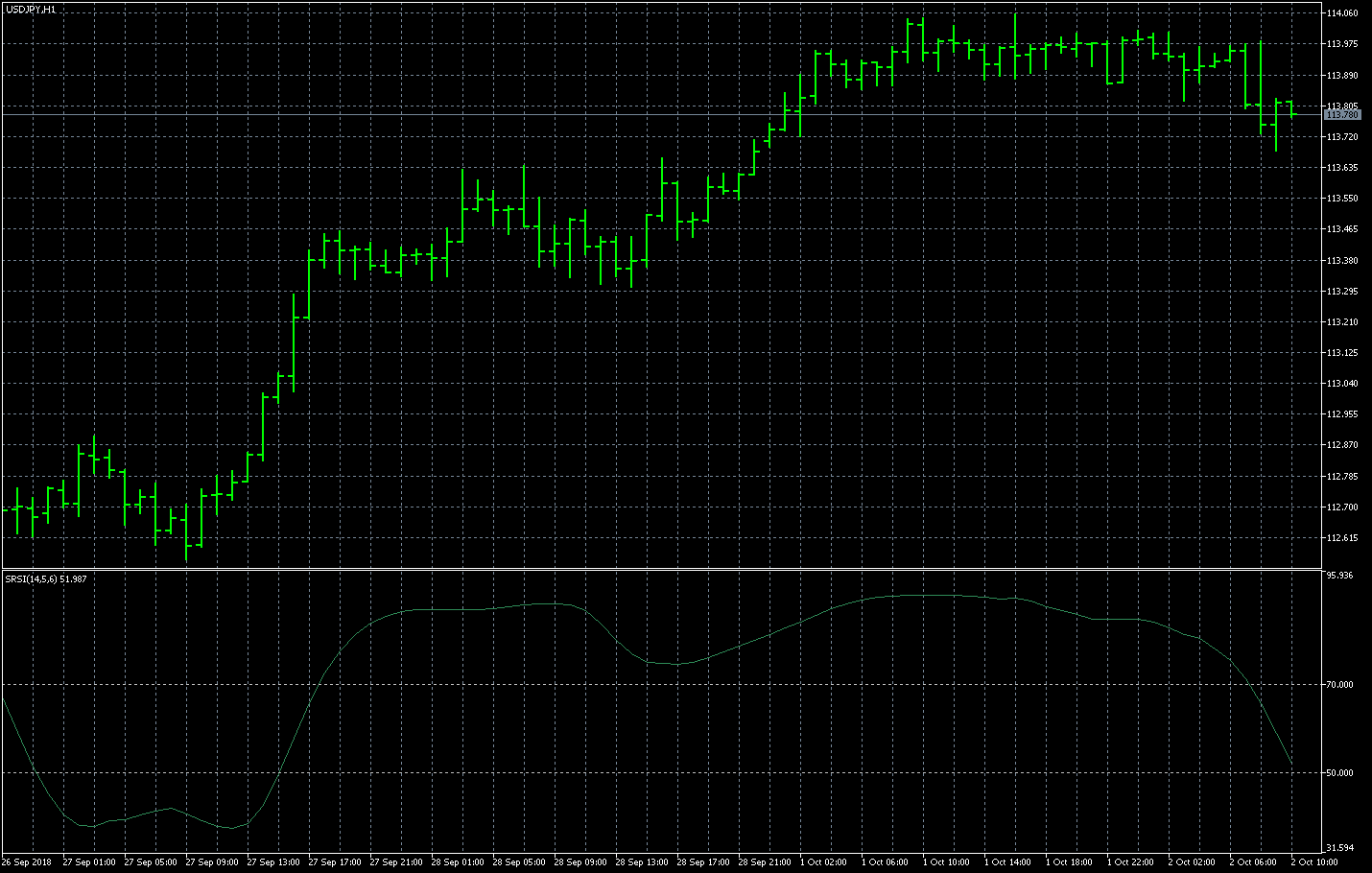
Task: Click the 70.000 indicator level label
Action: [x=1339, y=685]
